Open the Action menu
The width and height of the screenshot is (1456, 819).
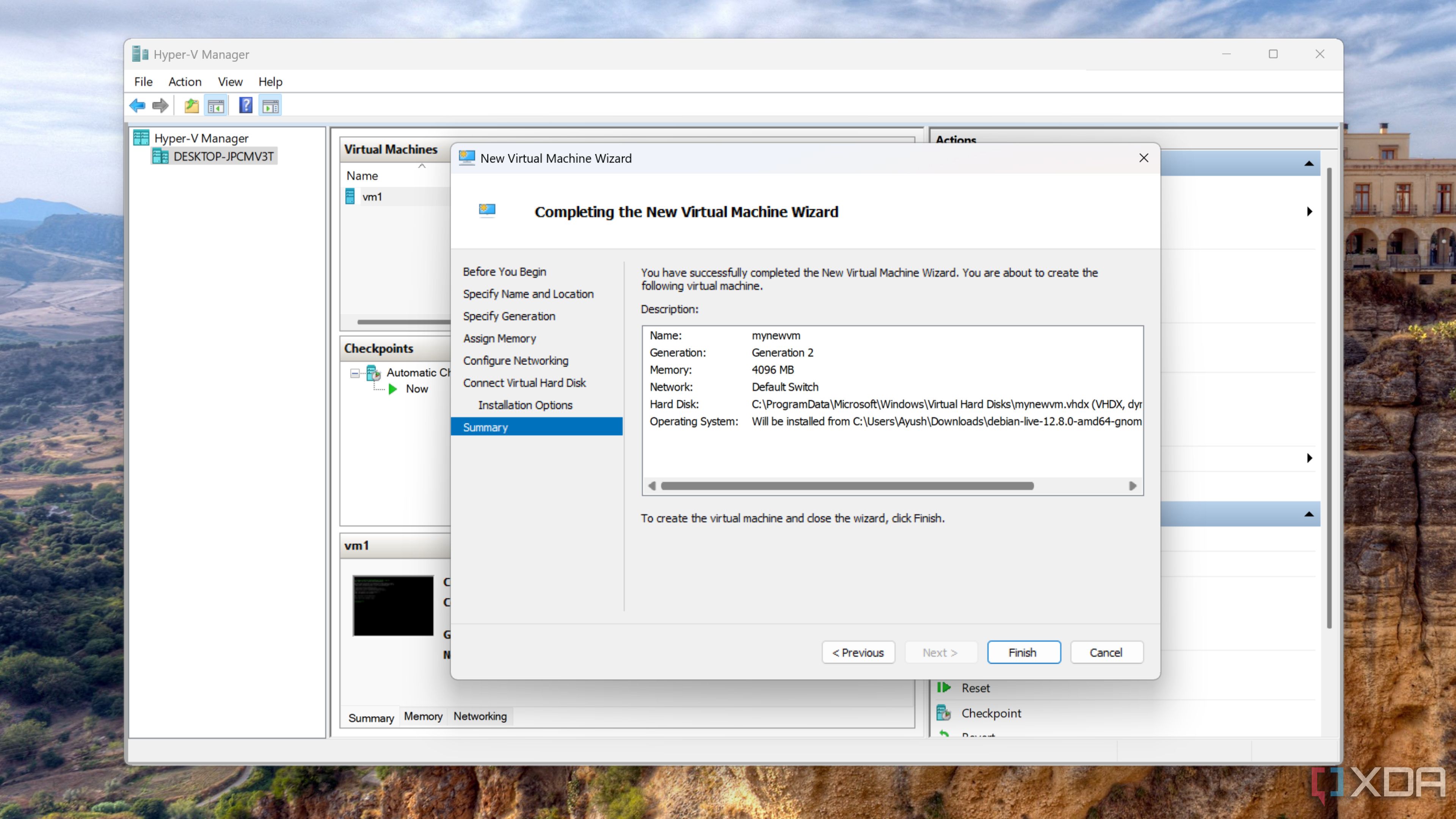pyautogui.click(x=185, y=82)
